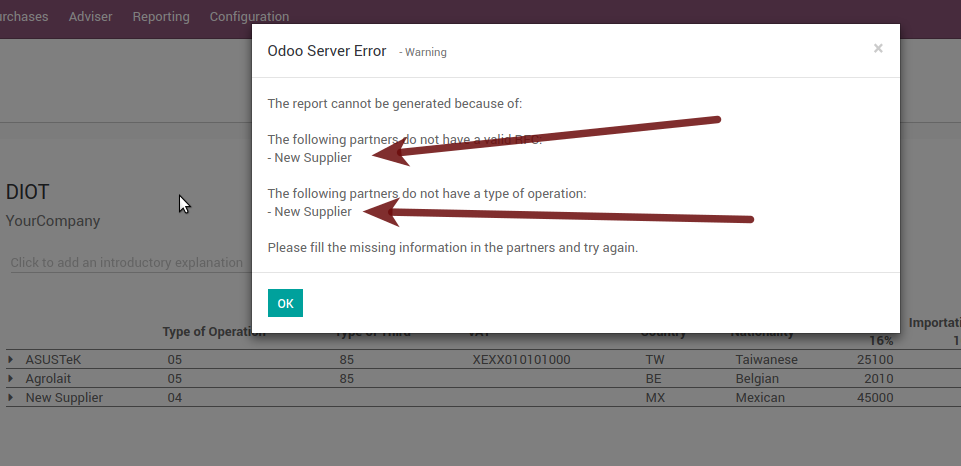Image resolution: width=961 pixels, height=466 pixels.
Task: Open the Adviser menu
Action: (90, 17)
